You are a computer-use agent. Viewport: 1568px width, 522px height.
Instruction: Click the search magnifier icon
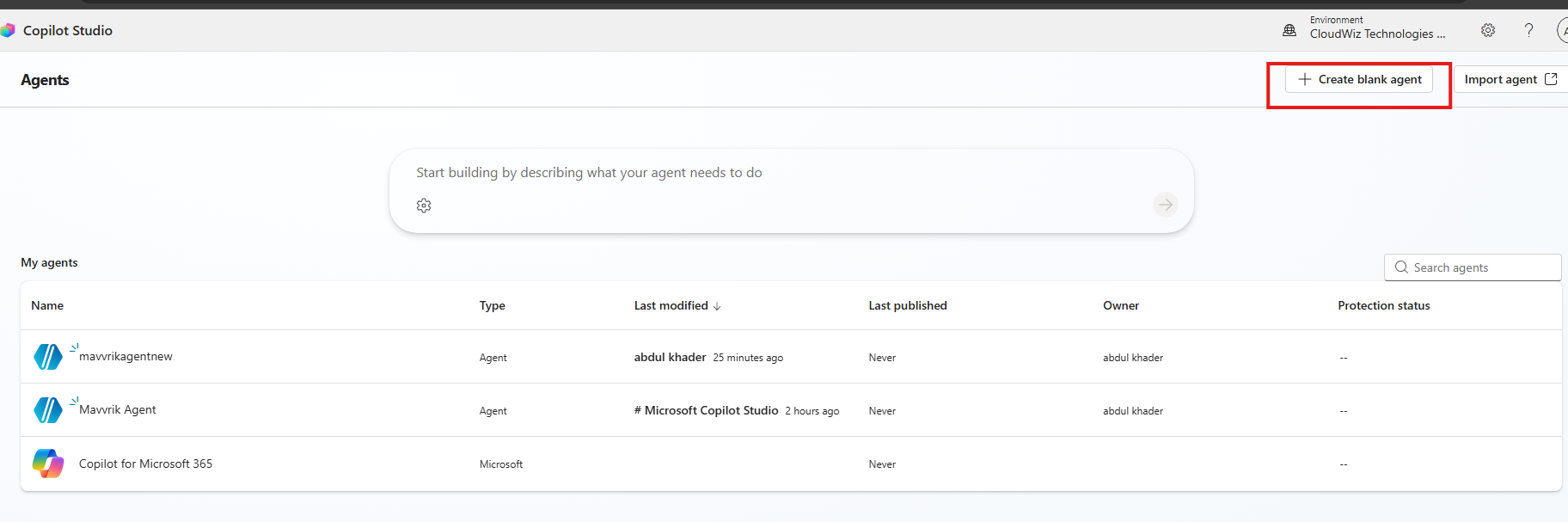pos(1401,267)
